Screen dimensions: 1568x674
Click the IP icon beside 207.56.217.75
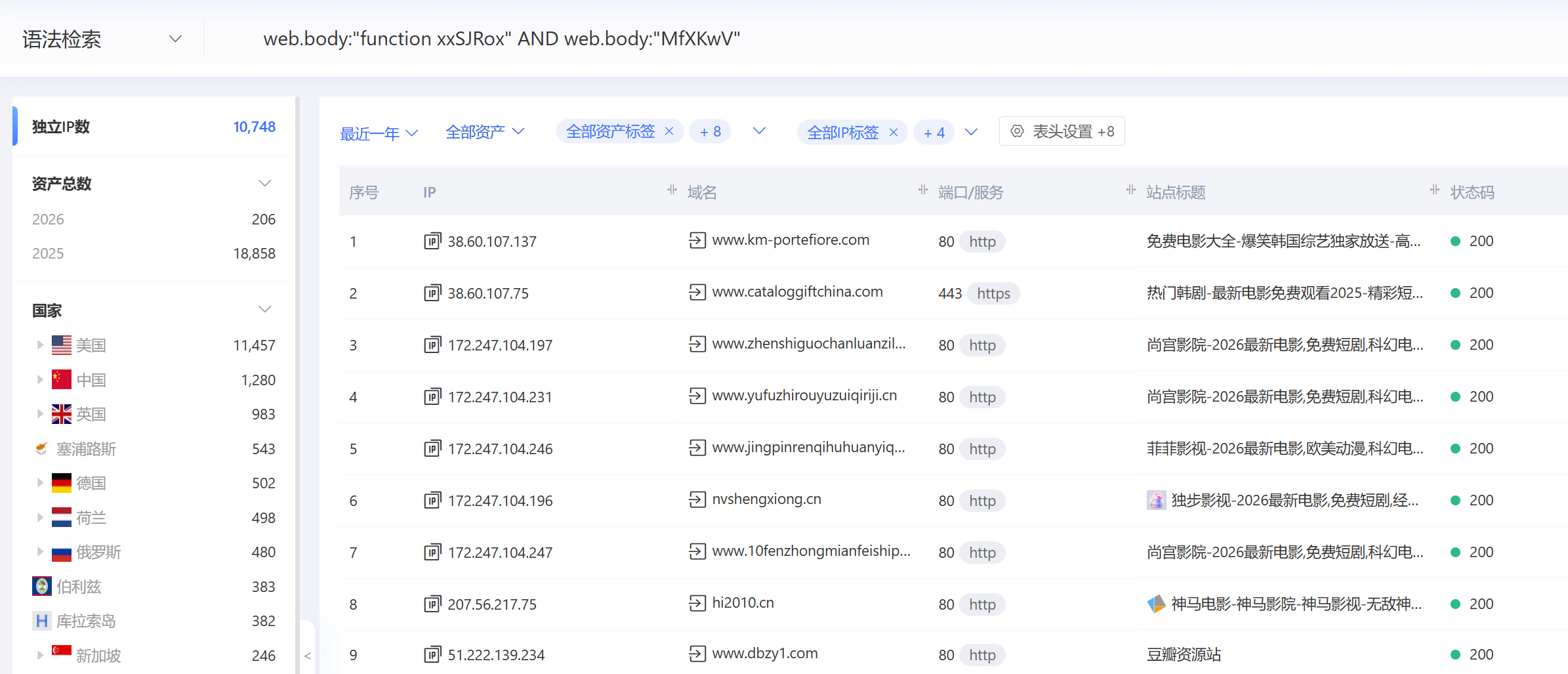[432, 604]
